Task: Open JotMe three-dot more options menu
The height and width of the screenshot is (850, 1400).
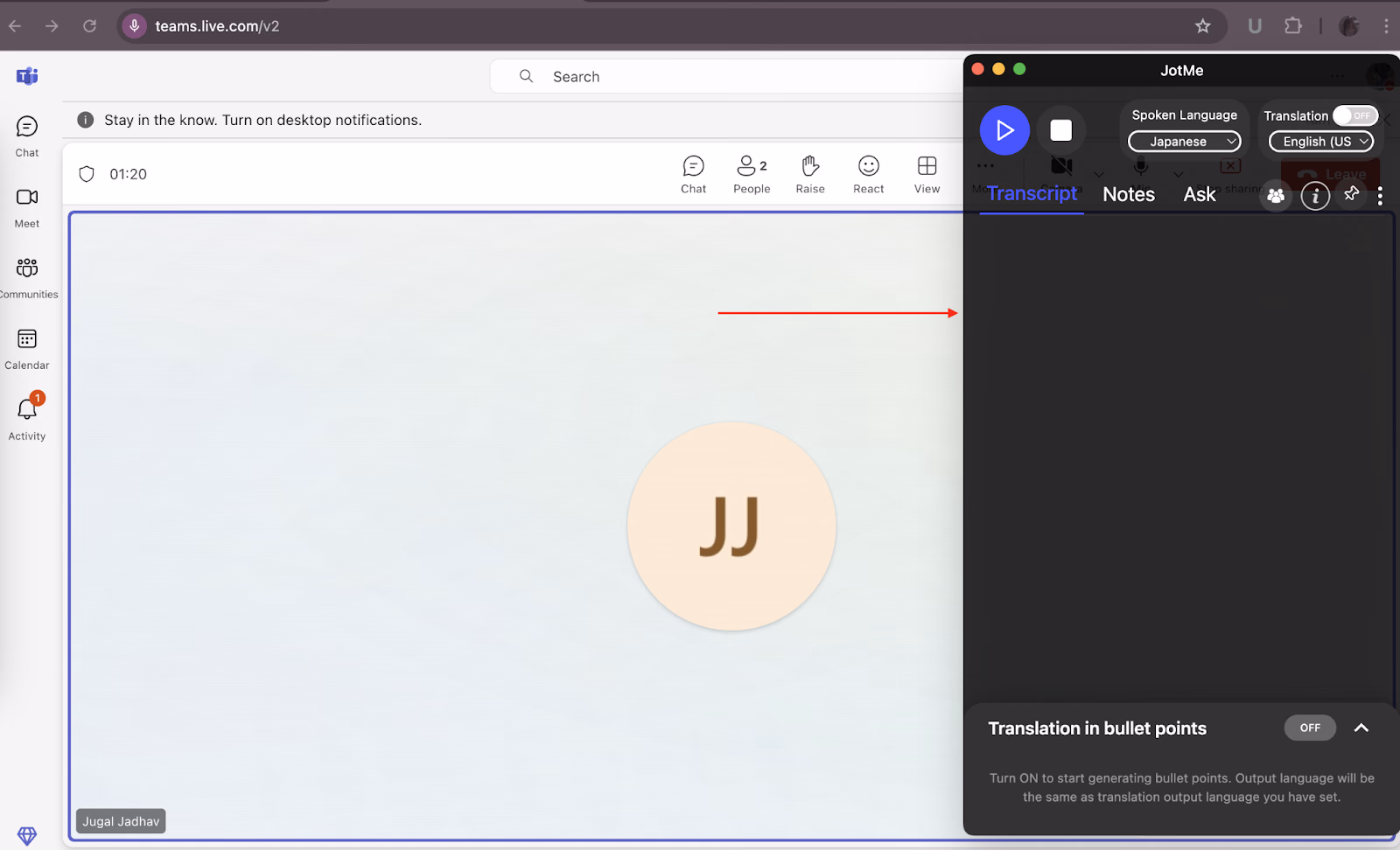Action: click(1380, 196)
